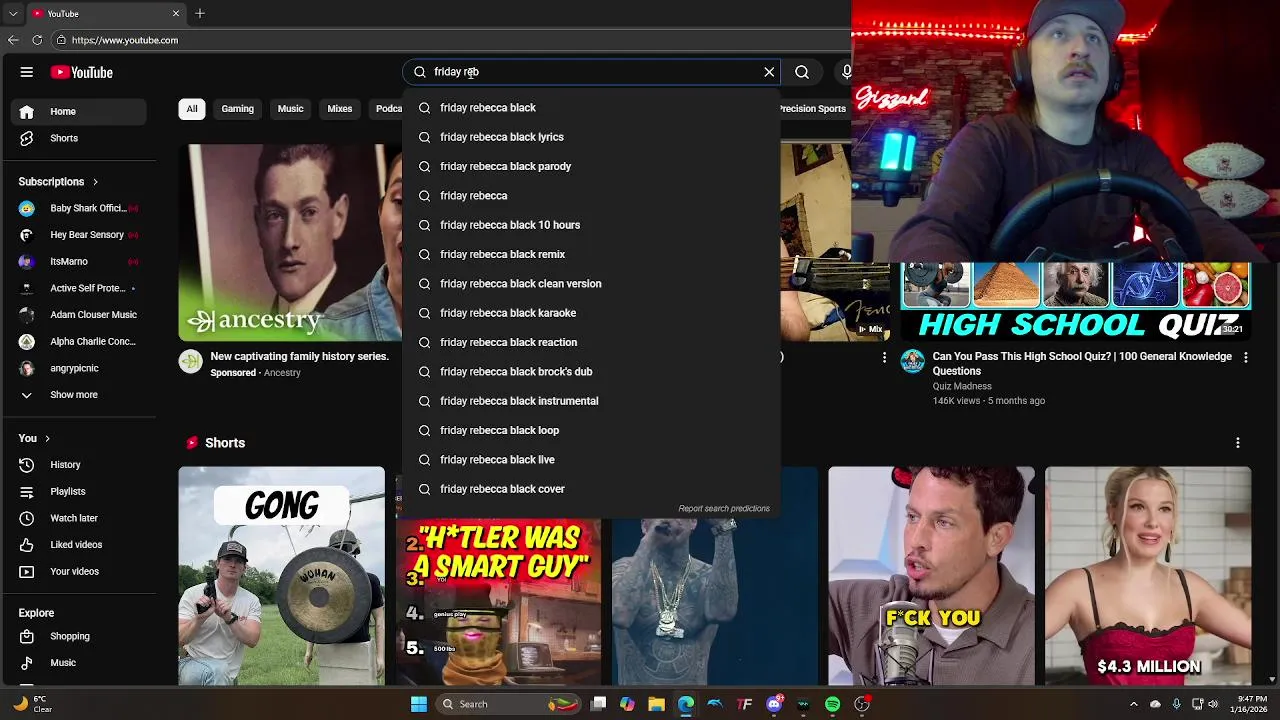
Task: Open Shorts in the sidebar
Action: click(79, 138)
